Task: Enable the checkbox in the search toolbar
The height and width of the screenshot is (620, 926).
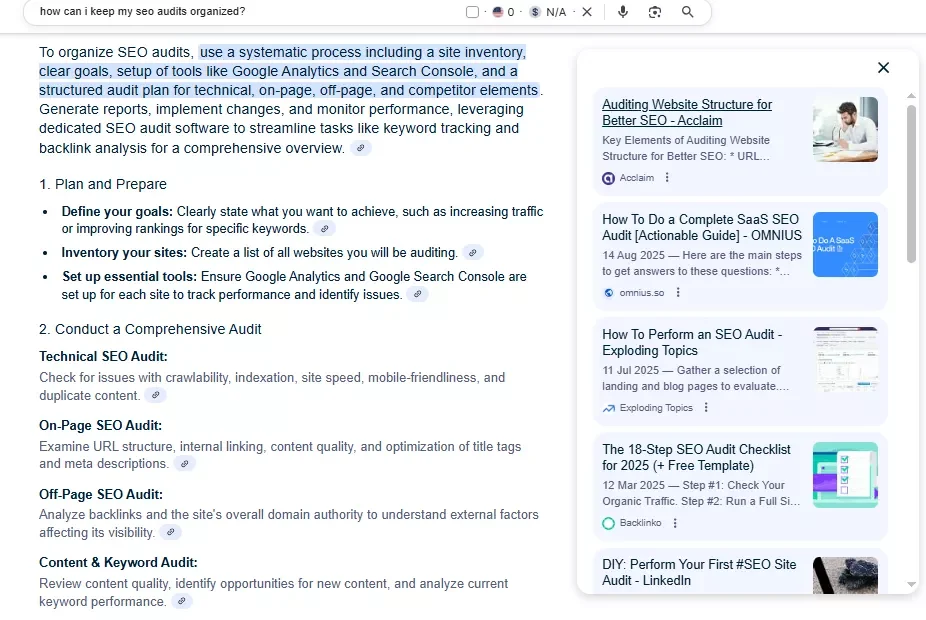Action: pos(472,12)
